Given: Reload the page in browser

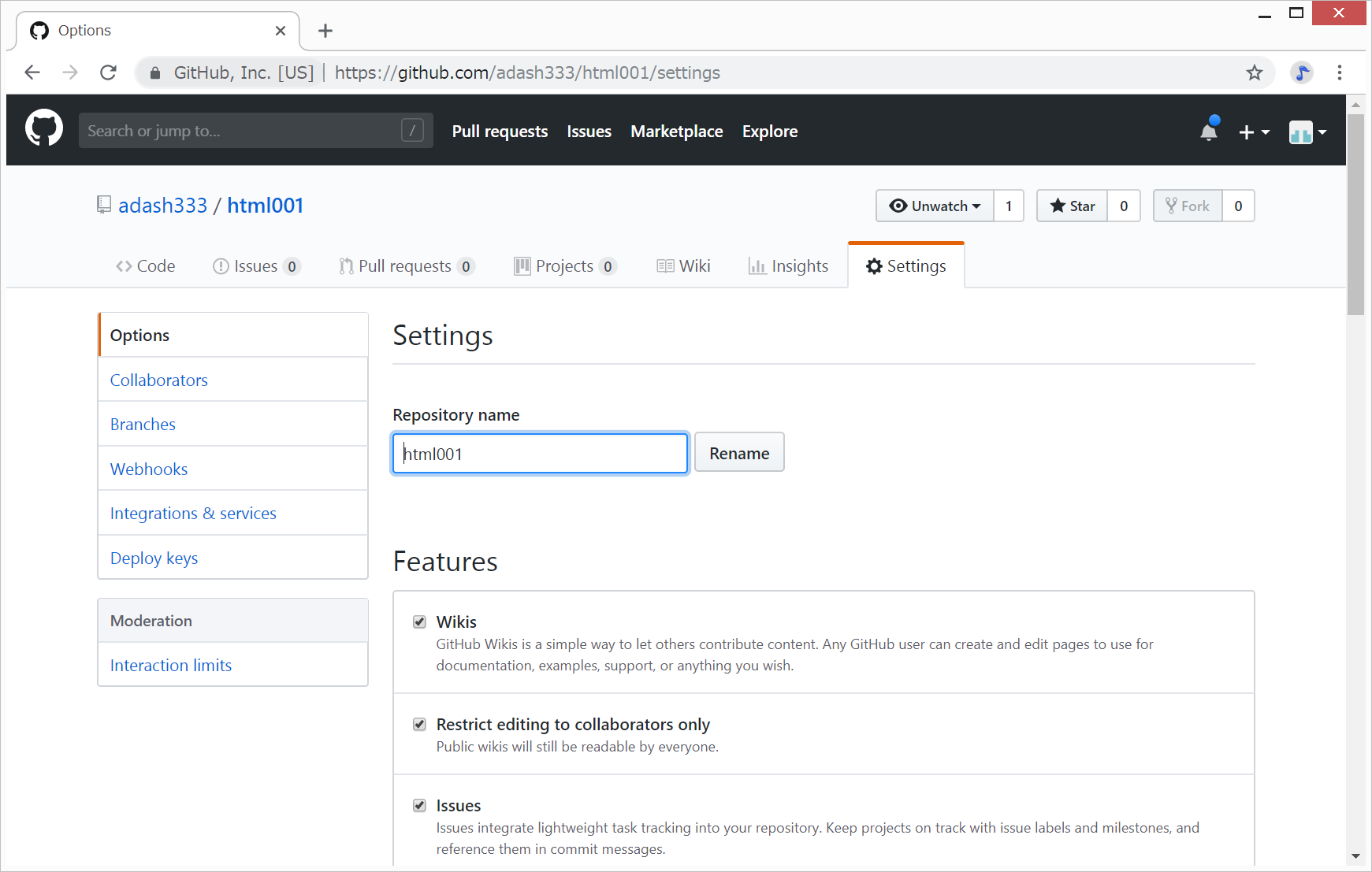Looking at the screenshot, I should 109,73.
